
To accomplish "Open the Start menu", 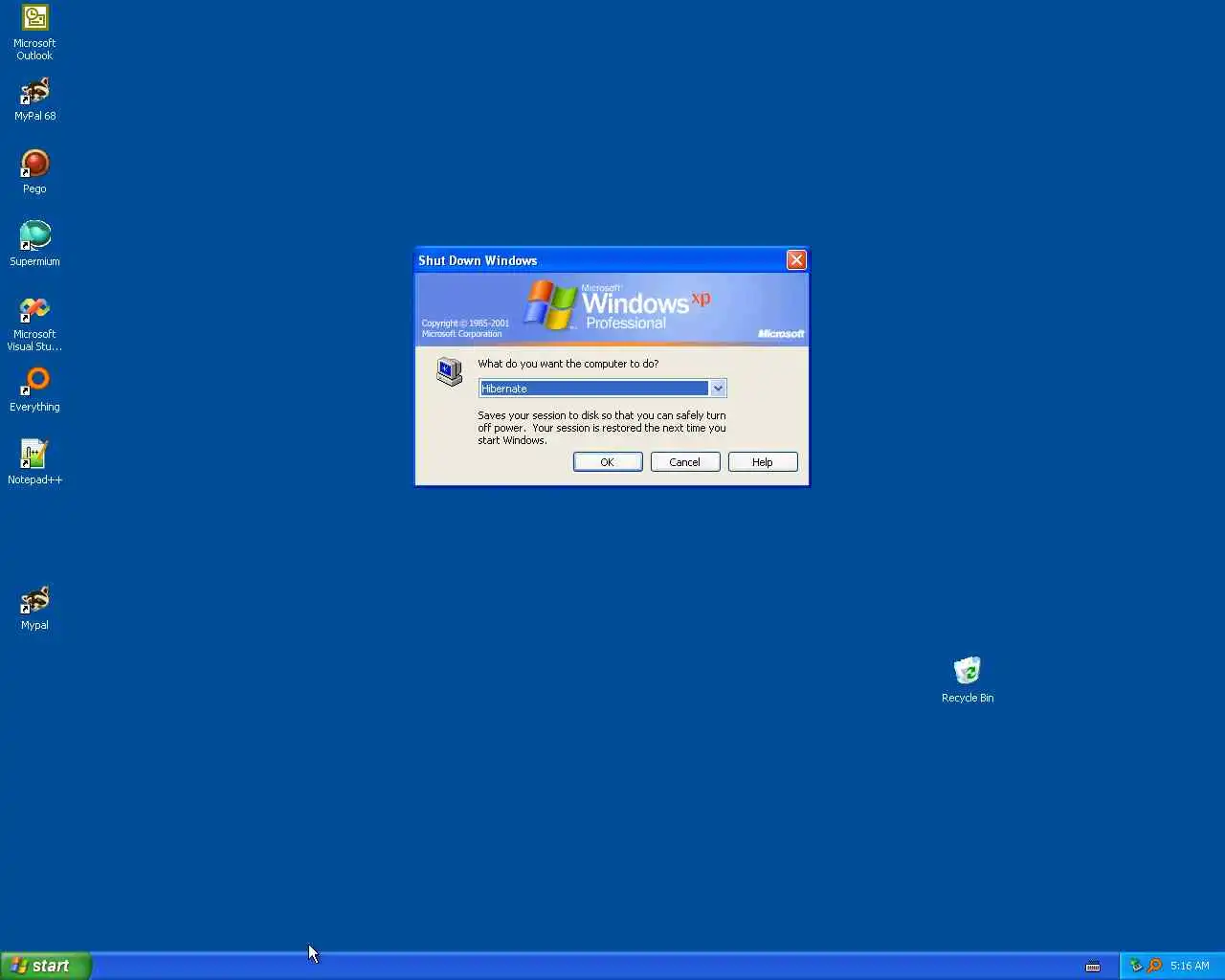I will click(x=46, y=966).
